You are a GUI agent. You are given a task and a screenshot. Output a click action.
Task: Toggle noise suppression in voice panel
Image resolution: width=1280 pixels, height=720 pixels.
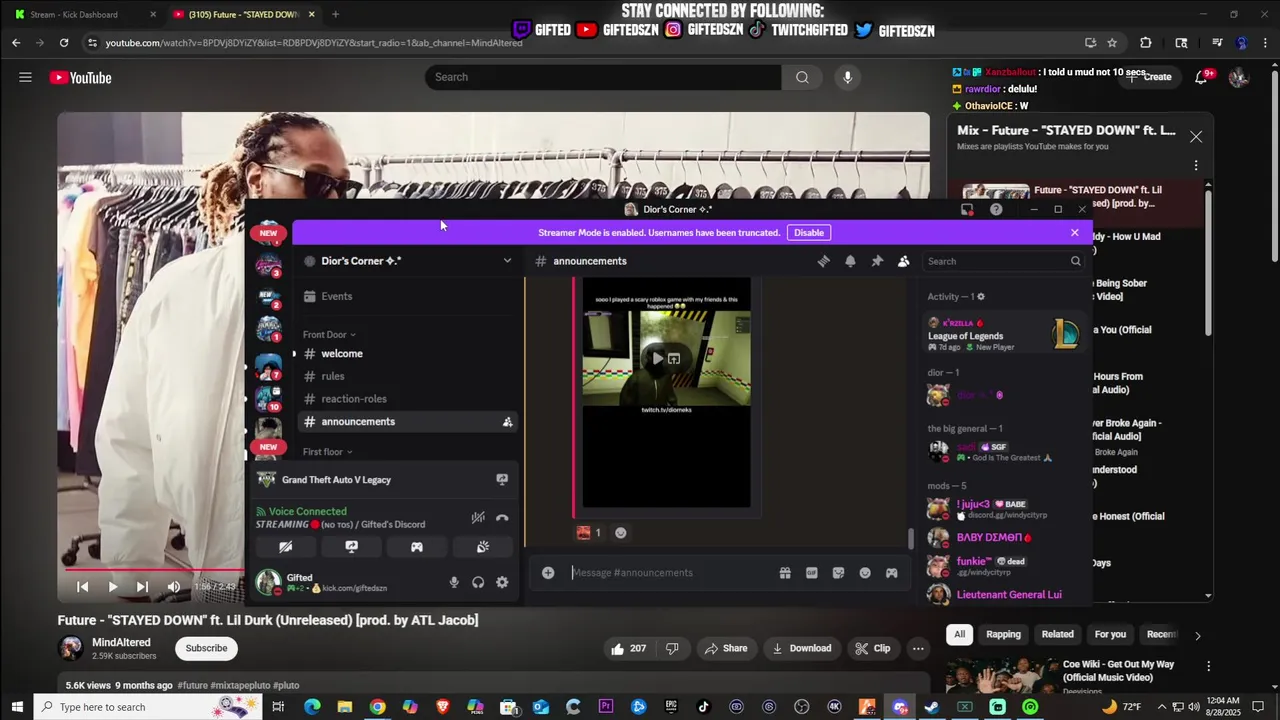(x=478, y=517)
